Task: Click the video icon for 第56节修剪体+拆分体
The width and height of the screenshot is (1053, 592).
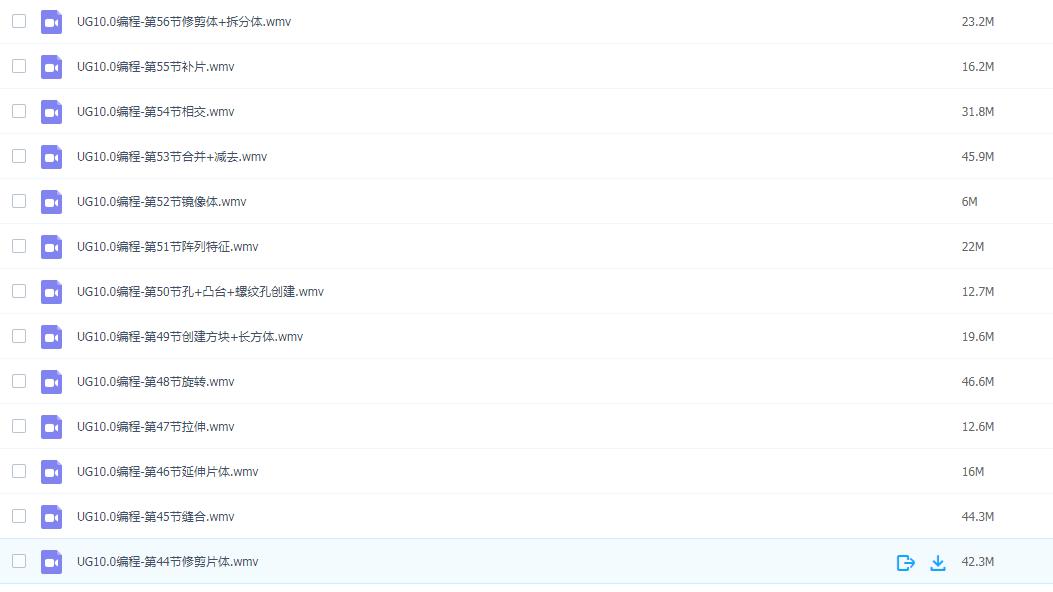Action: click(51, 22)
